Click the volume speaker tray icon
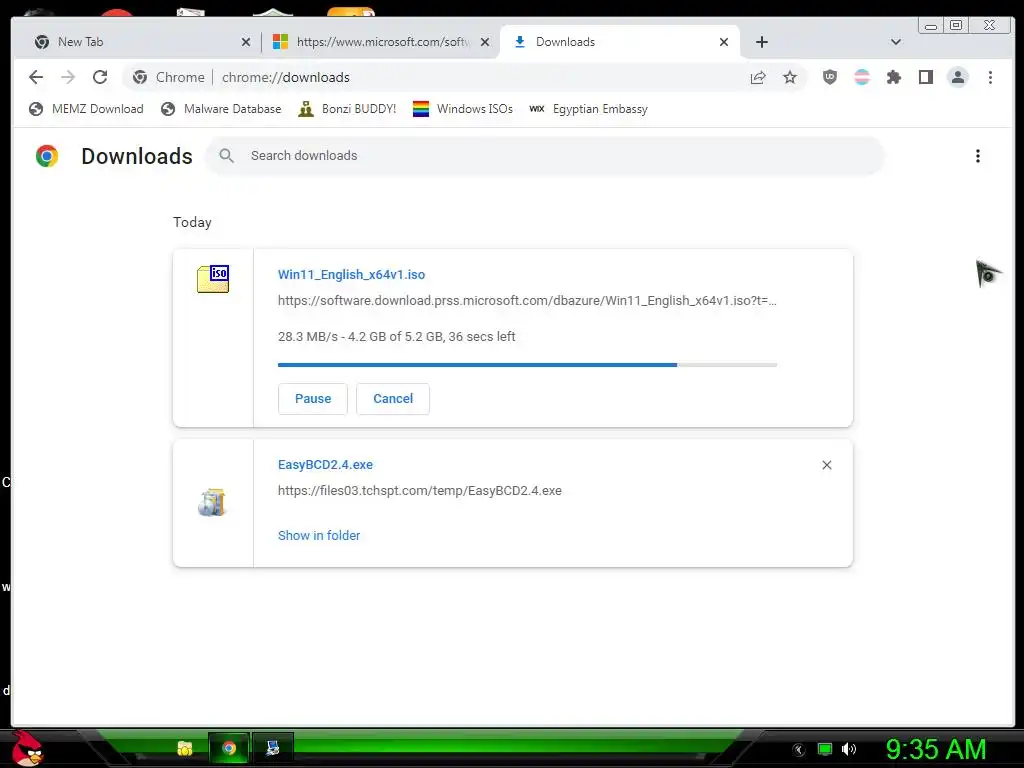Screen dimensions: 1024x768 [849, 749]
